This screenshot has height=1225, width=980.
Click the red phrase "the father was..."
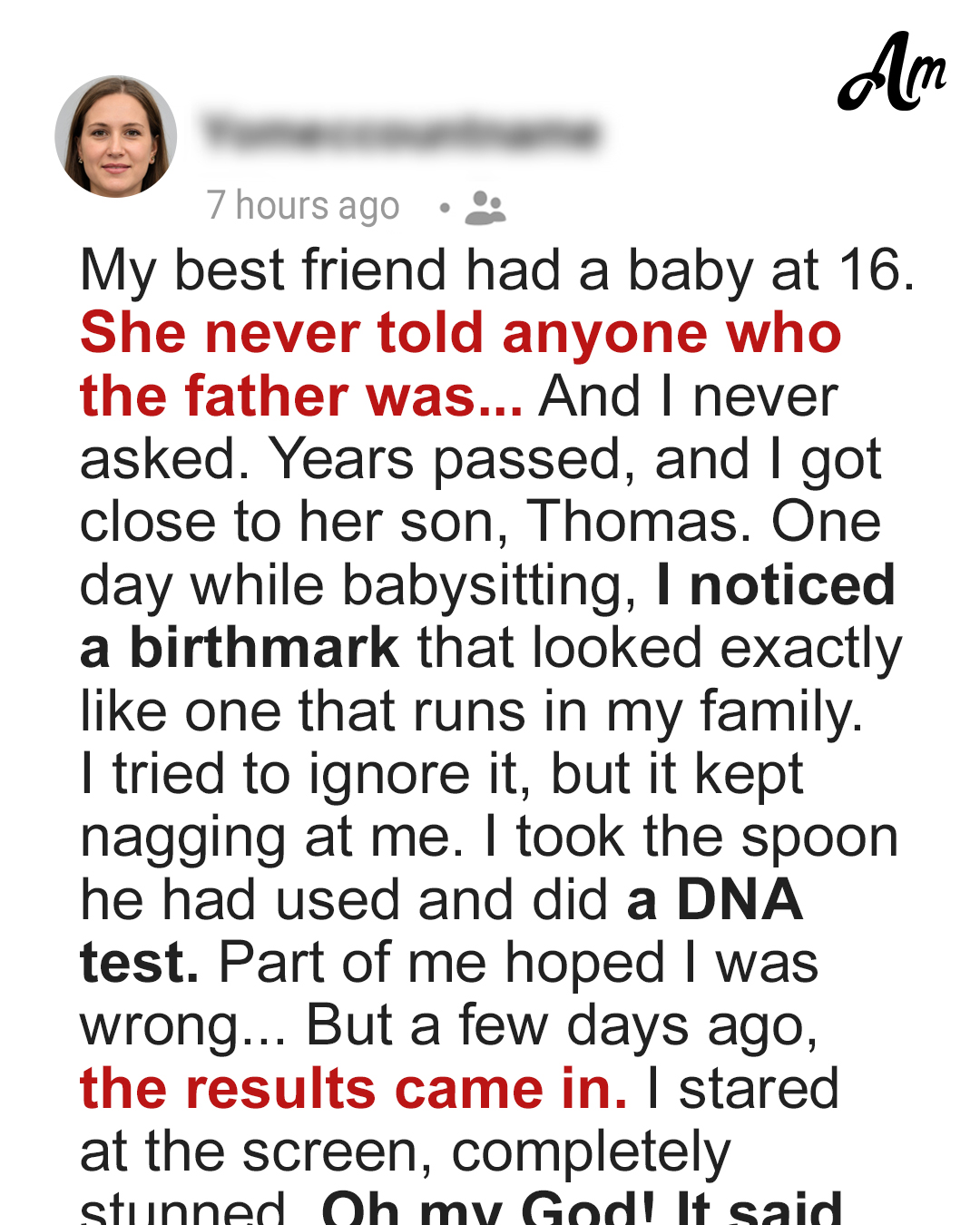click(x=301, y=397)
